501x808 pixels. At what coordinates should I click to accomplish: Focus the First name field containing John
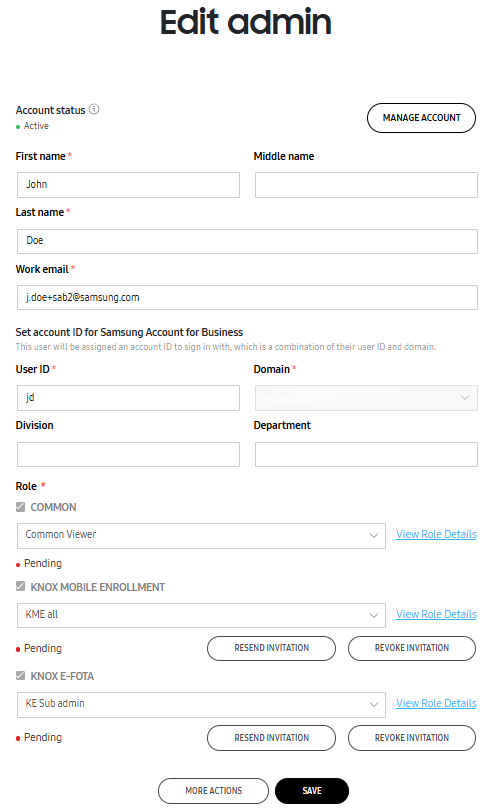[x=128, y=185]
